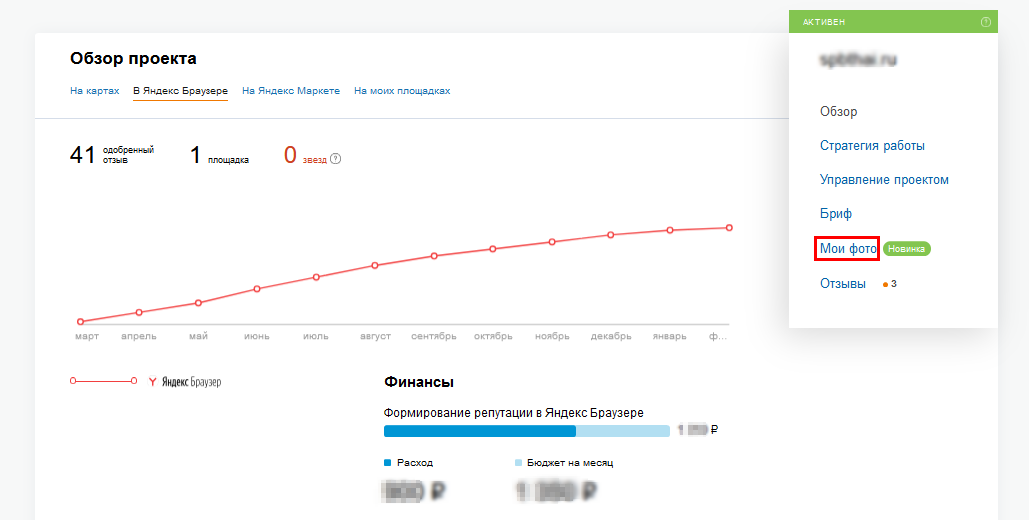Click the май data point
Image resolution: width=1029 pixels, height=520 pixels.
click(198, 303)
